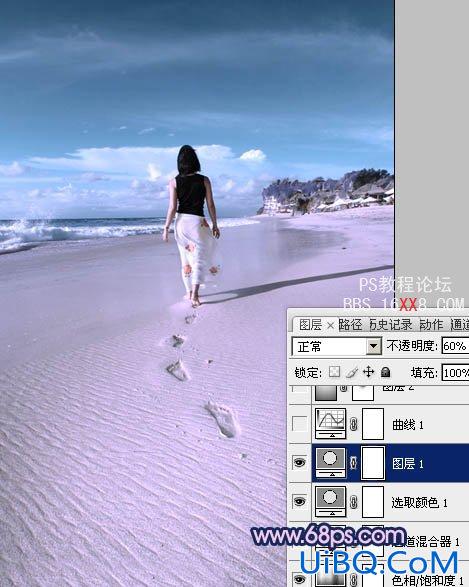Hide the 图层 1 layer with its eye
This screenshot has width=469, height=587.
[299, 463]
